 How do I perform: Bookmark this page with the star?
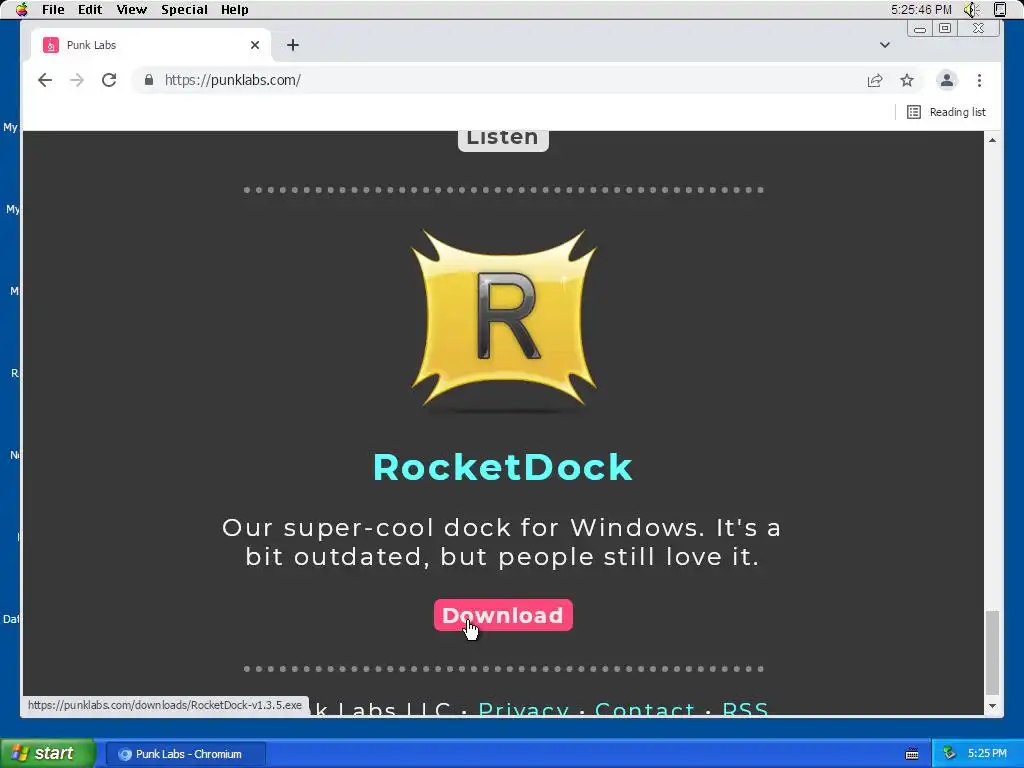(907, 80)
